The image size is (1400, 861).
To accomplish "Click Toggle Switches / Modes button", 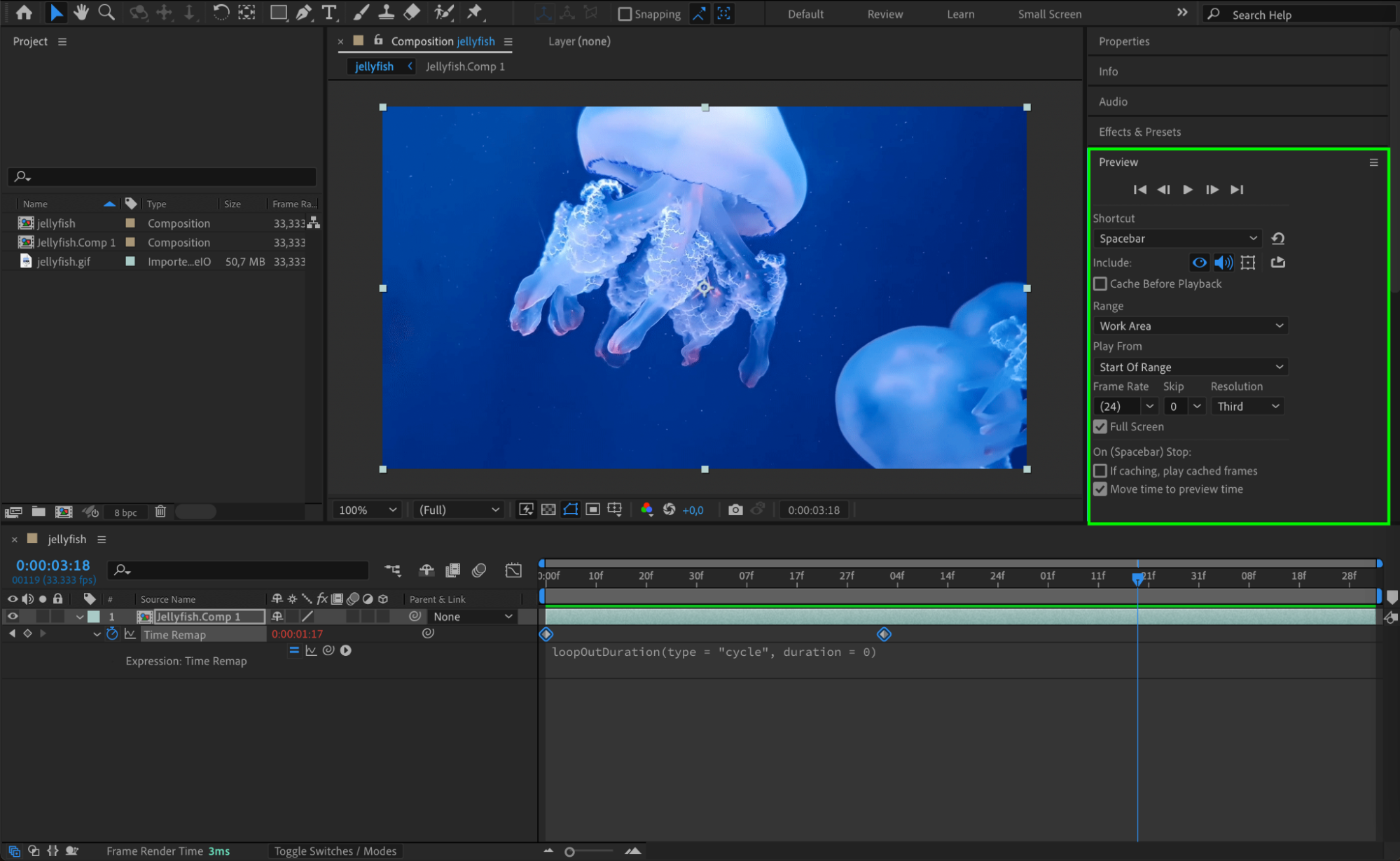I will (x=335, y=850).
